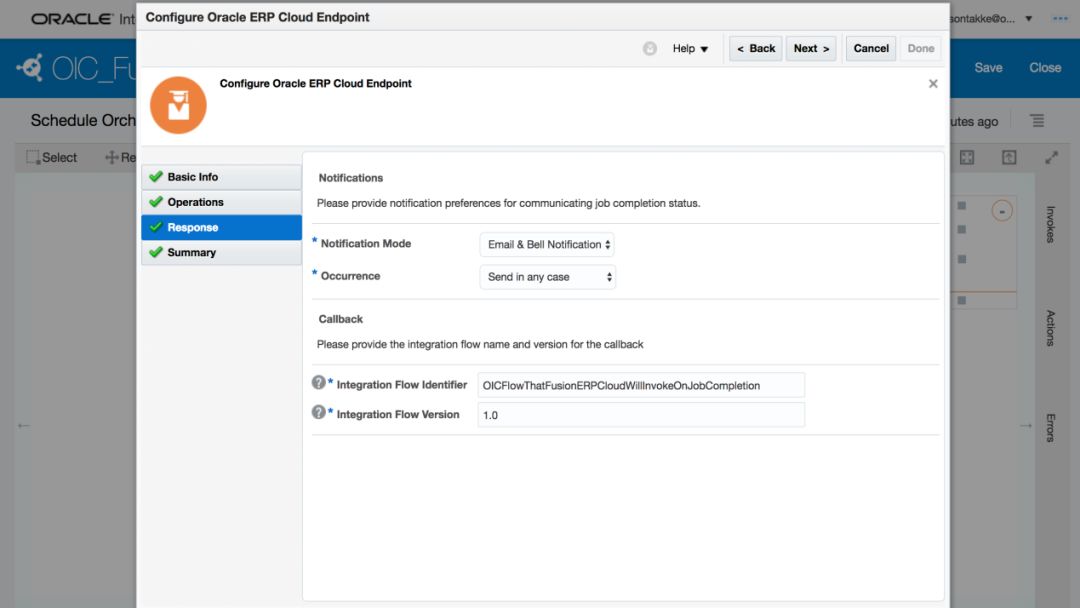
Task: Open help for Integration Flow Version
Action: 318,412
